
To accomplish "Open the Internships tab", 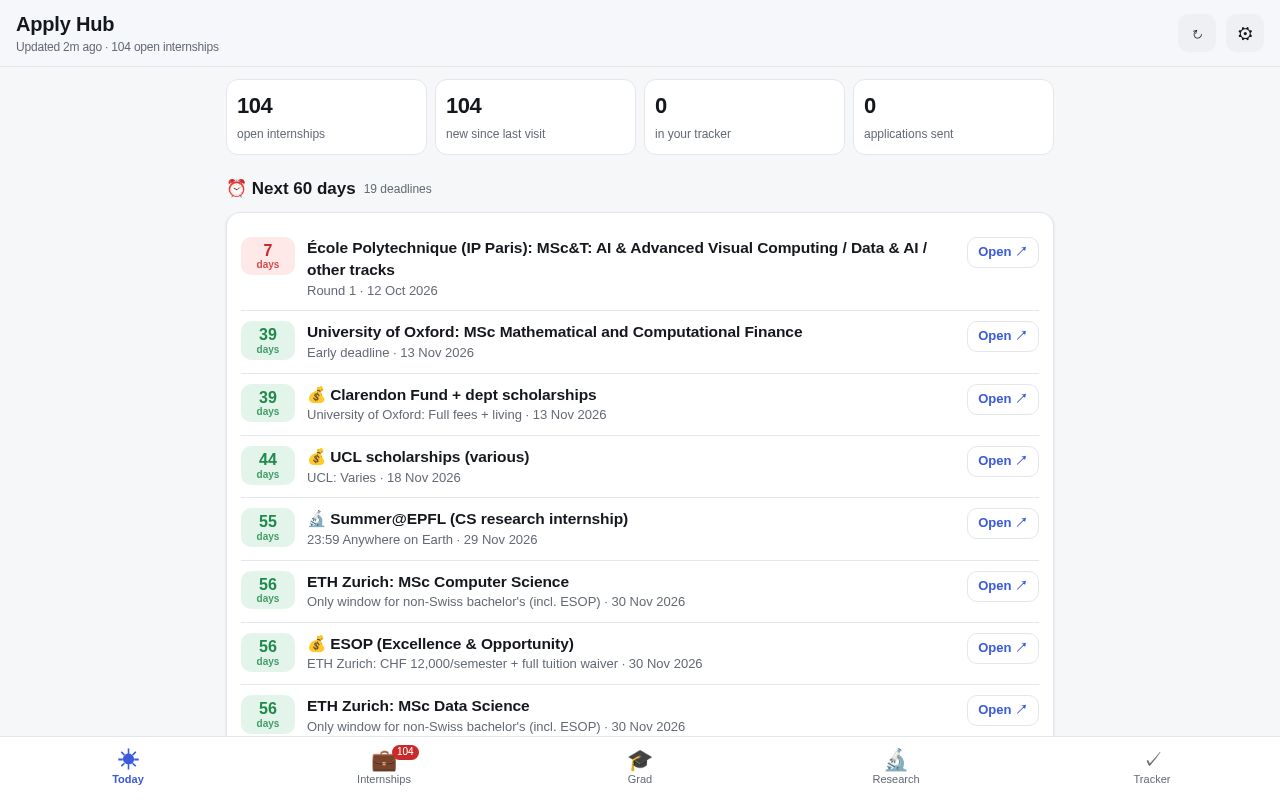I will [384, 767].
